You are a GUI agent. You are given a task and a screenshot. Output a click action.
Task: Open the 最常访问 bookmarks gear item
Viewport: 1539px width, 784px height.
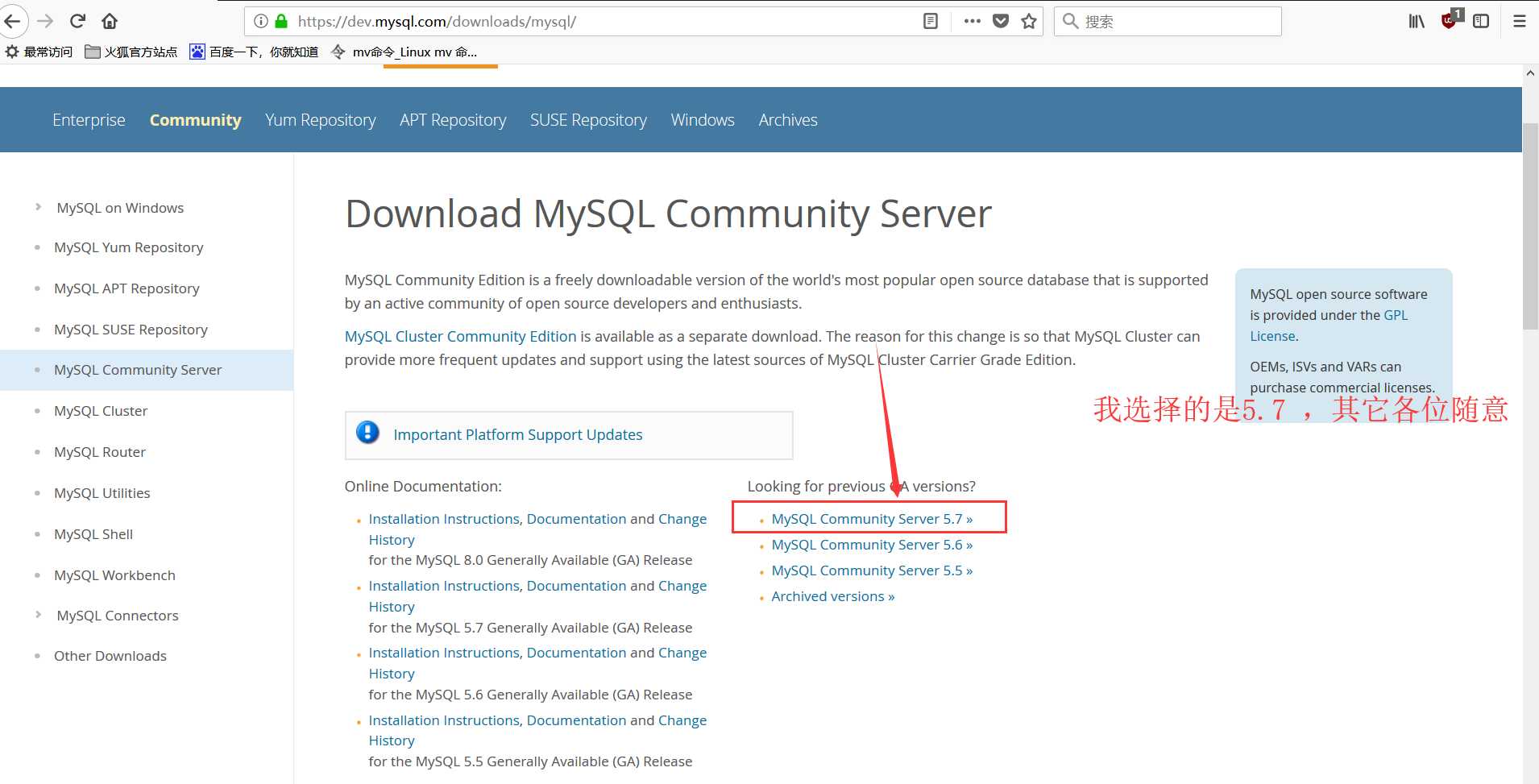pyautogui.click(x=39, y=52)
